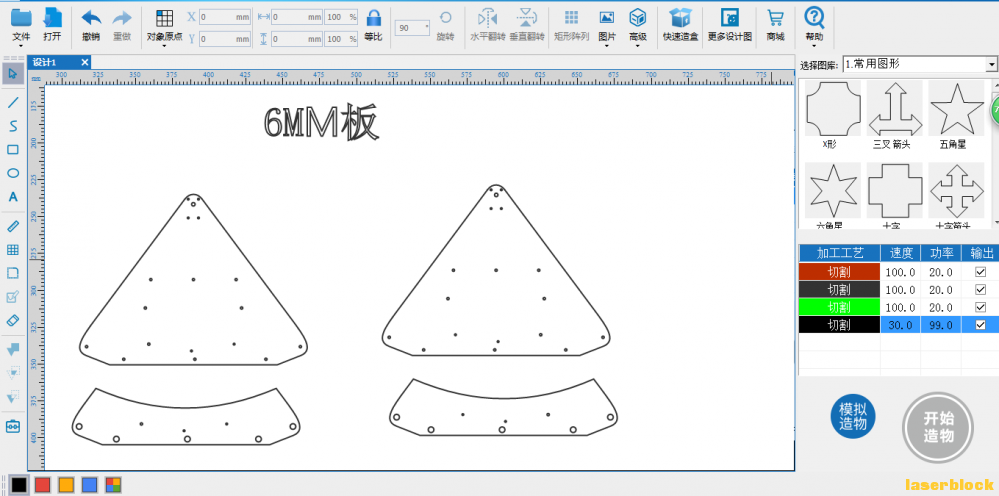The height and width of the screenshot is (496, 999).
Task: Click 快速造盒 quick box maker
Action: point(681,24)
